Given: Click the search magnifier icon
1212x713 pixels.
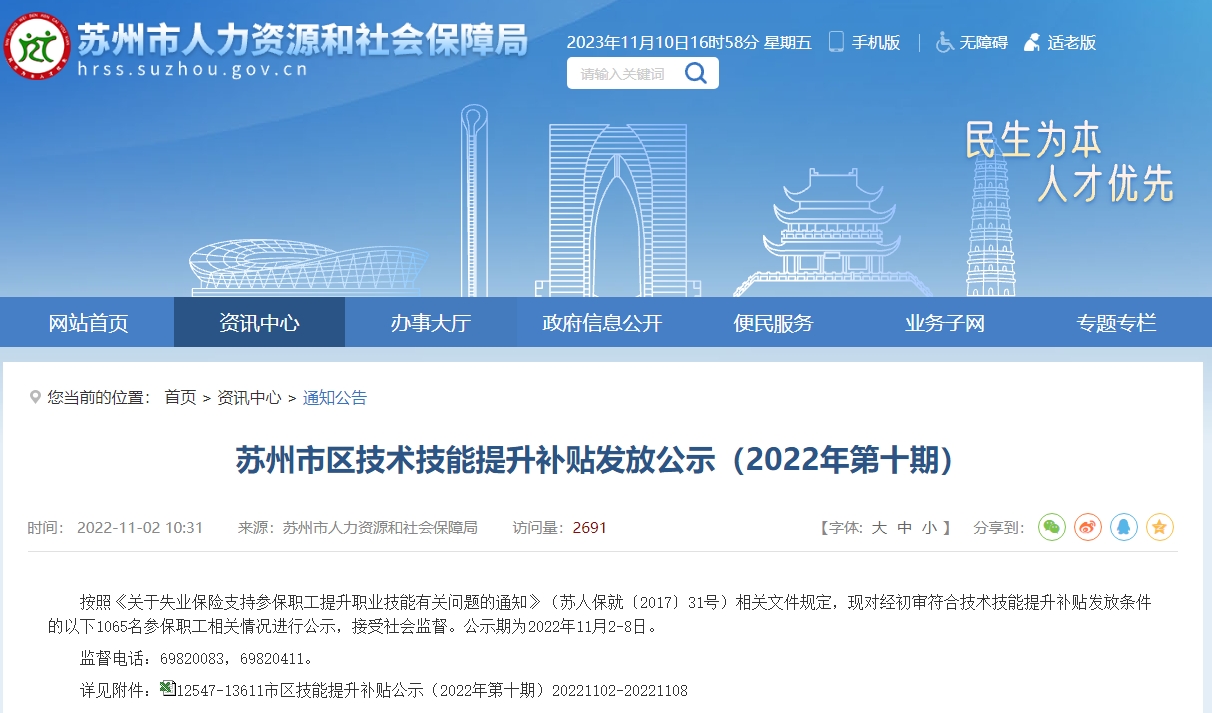Looking at the screenshot, I should [696, 72].
